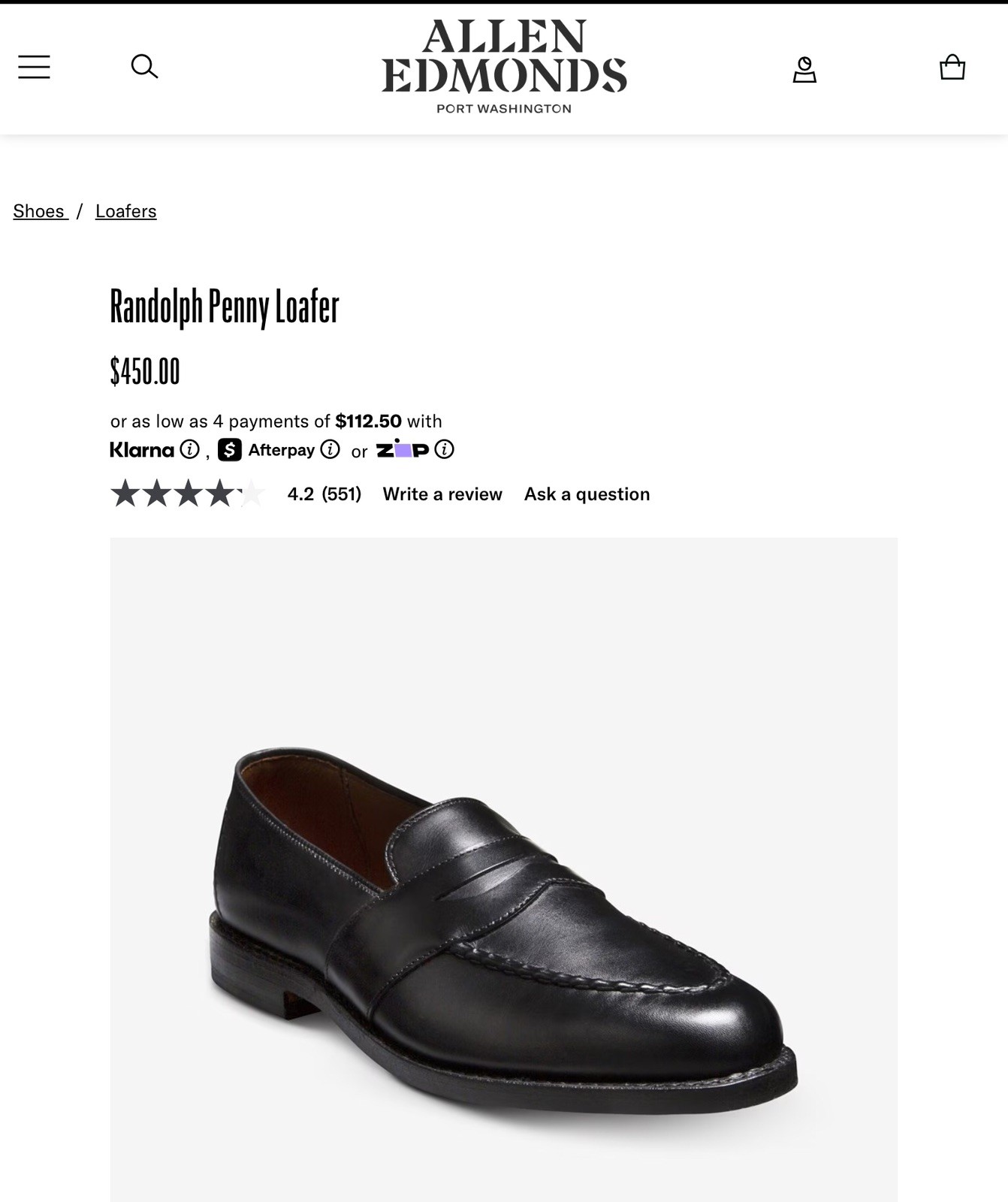Click the star rating display
Screen dimensions: 1008x1202
(188, 494)
